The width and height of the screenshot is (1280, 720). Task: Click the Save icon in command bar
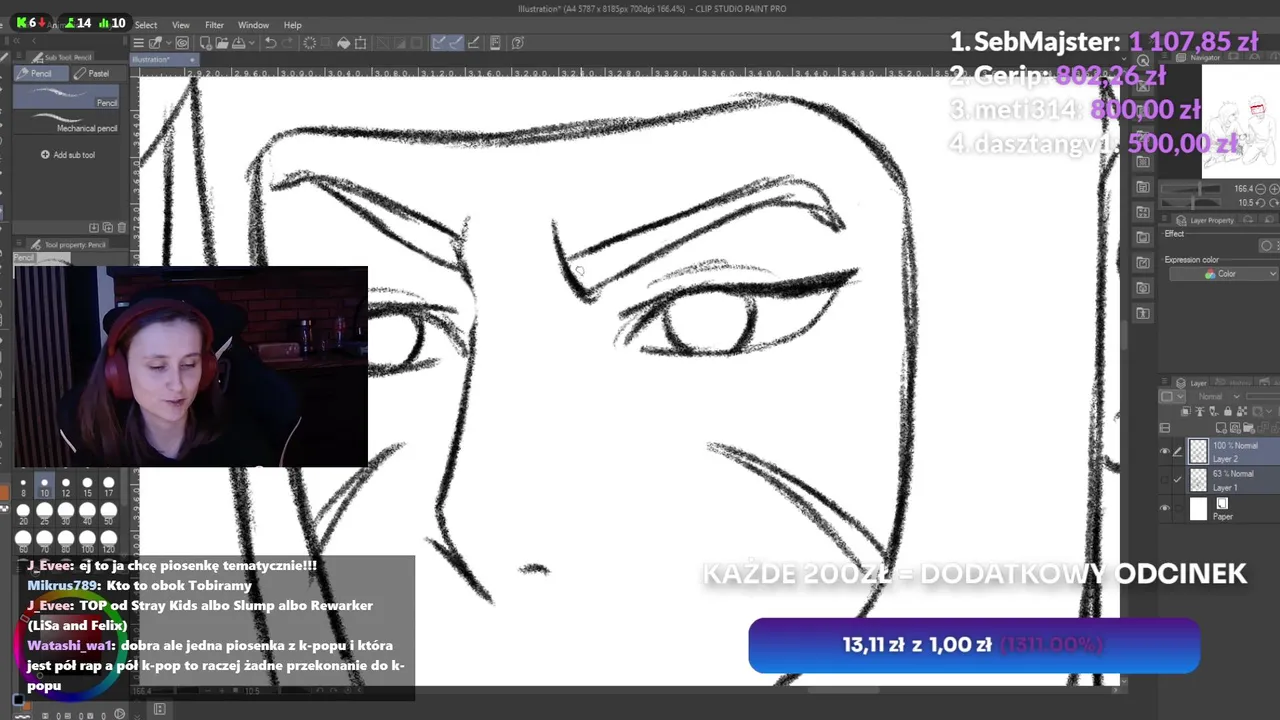click(238, 42)
